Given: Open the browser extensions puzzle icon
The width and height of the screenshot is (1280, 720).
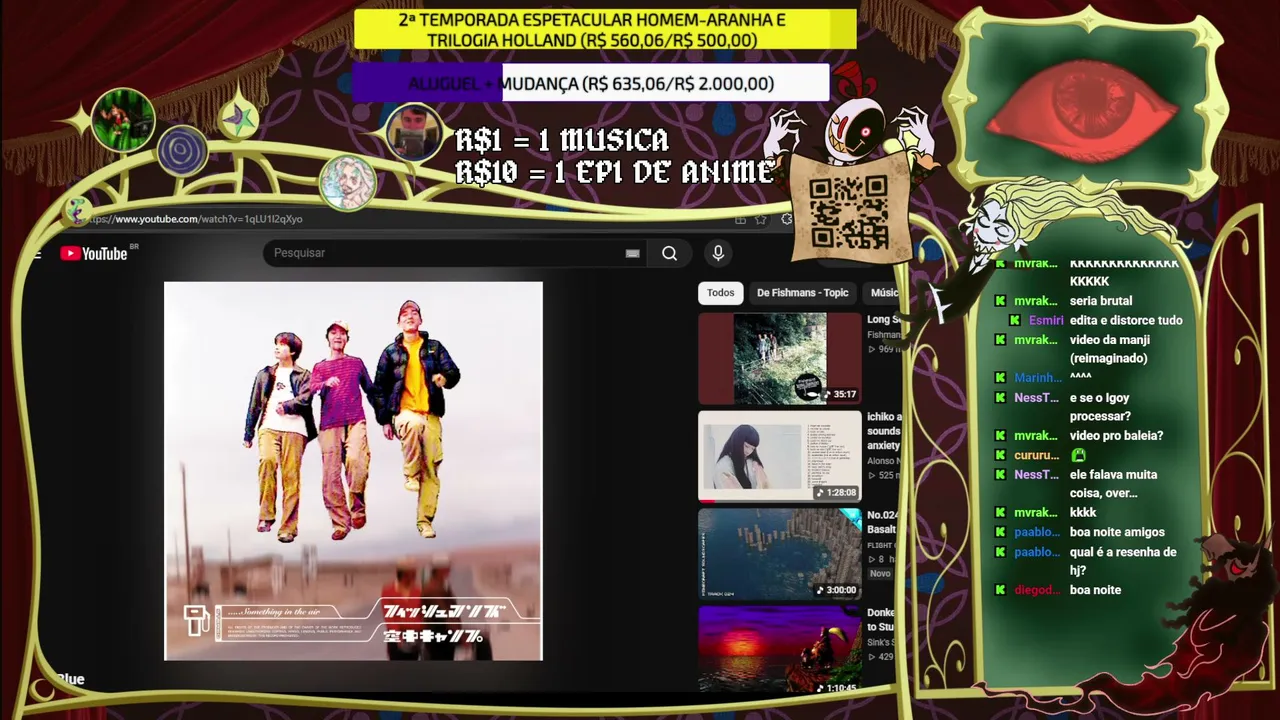Looking at the screenshot, I should pyautogui.click(x=787, y=219).
